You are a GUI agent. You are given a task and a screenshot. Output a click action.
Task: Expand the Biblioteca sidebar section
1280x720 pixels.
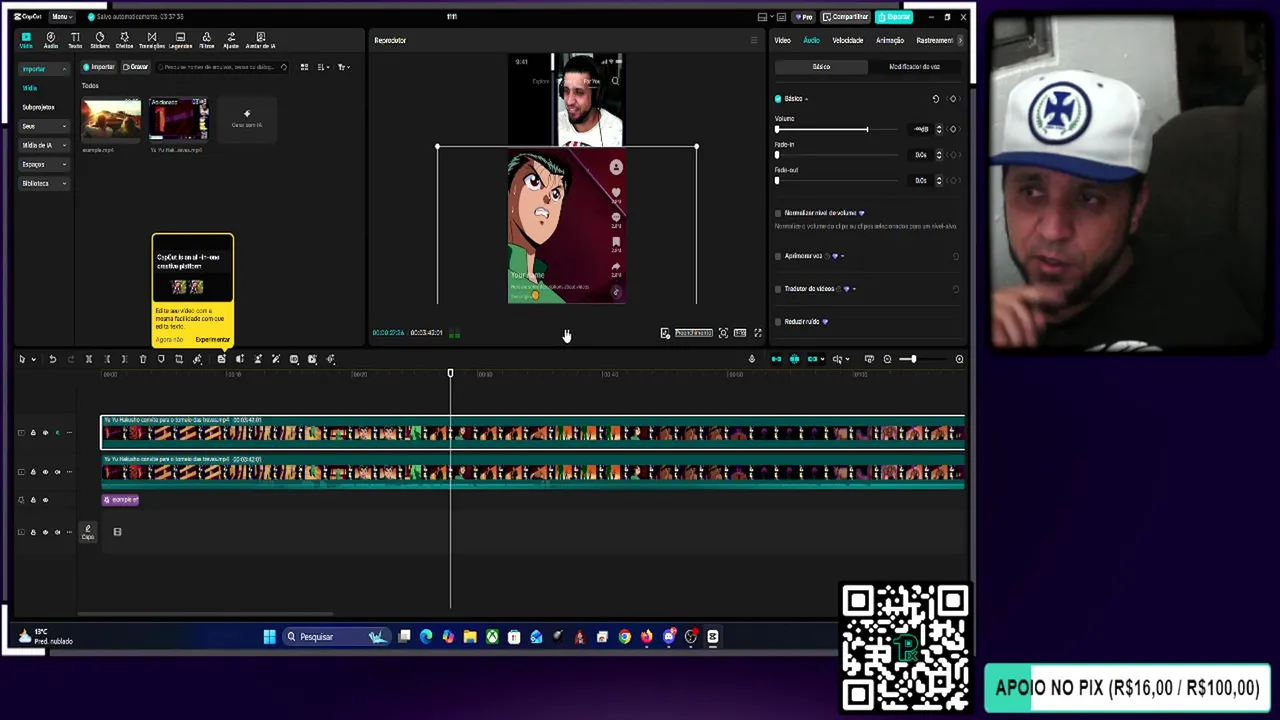pyautogui.click(x=44, y=183)
